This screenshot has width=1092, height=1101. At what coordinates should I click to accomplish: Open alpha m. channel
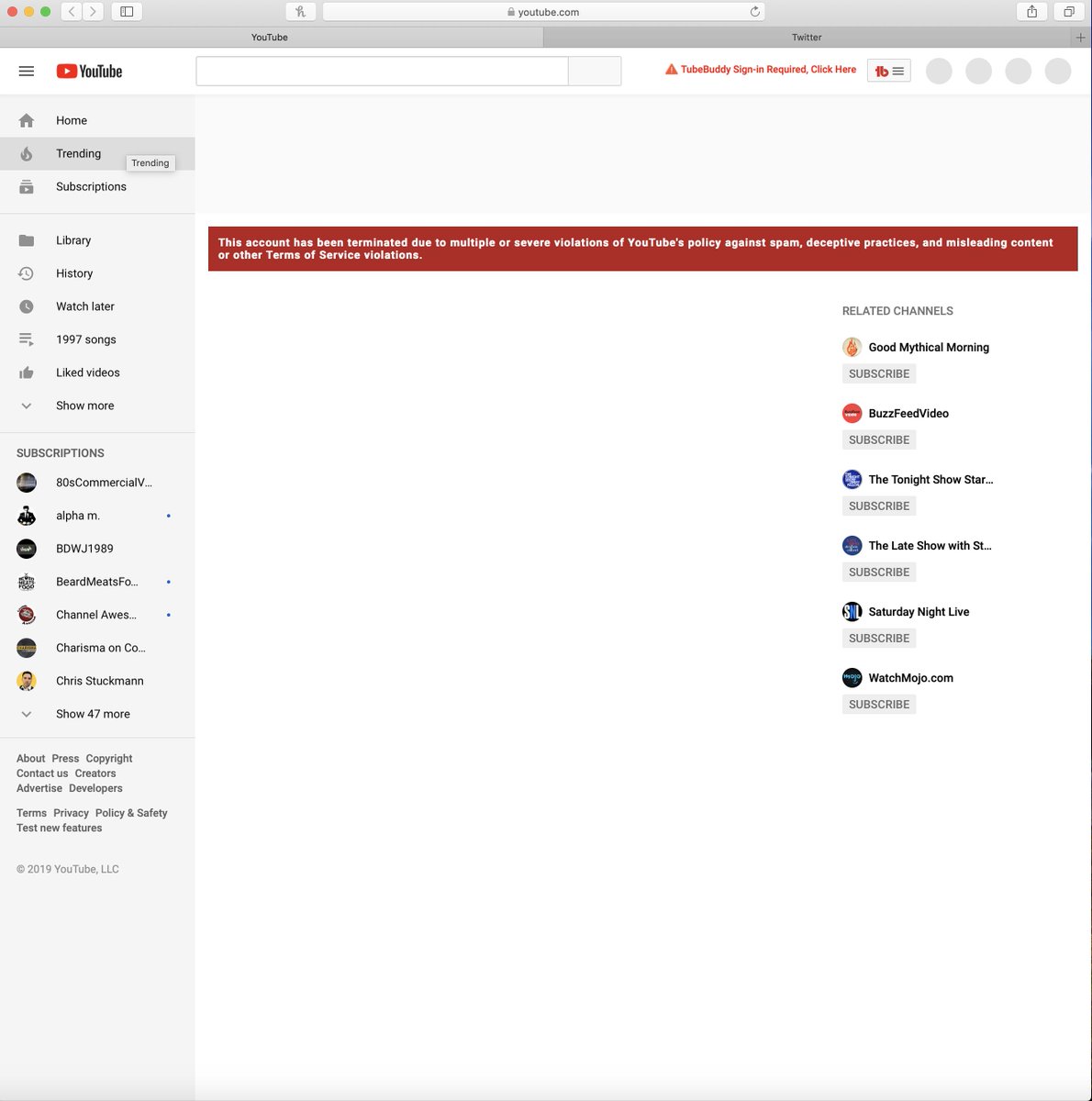click(97, 516)
